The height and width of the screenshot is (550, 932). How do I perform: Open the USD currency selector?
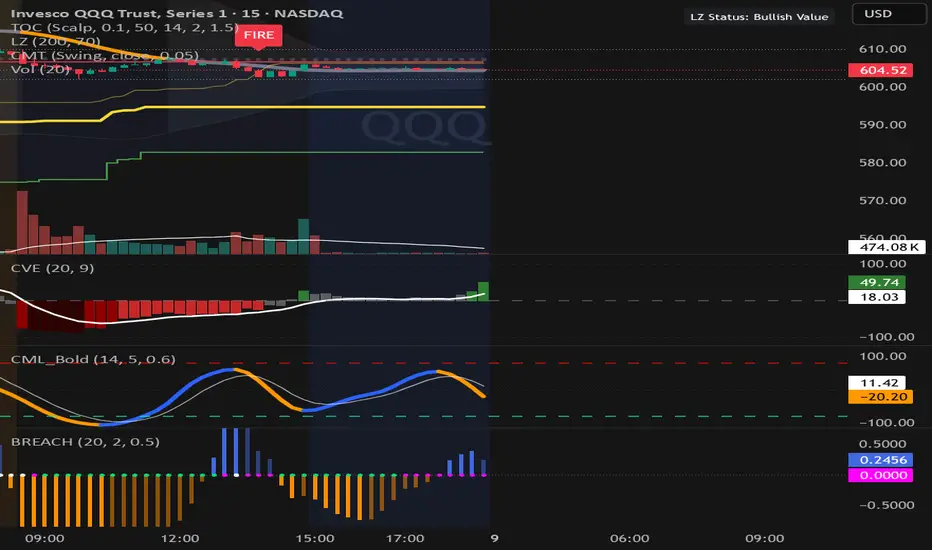click(889, 14)
